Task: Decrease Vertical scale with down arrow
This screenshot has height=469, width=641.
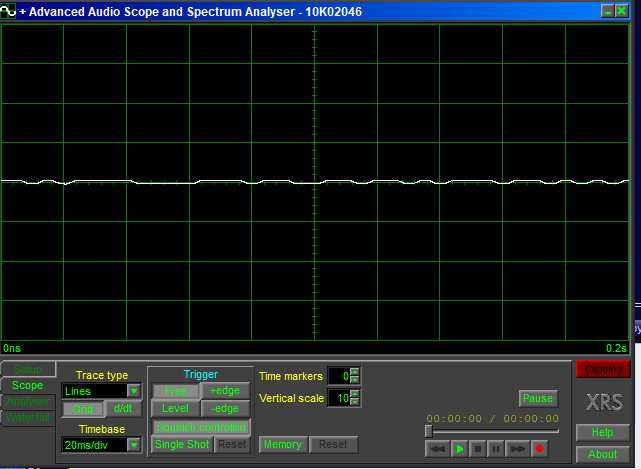Action: (x=355, y=402)
